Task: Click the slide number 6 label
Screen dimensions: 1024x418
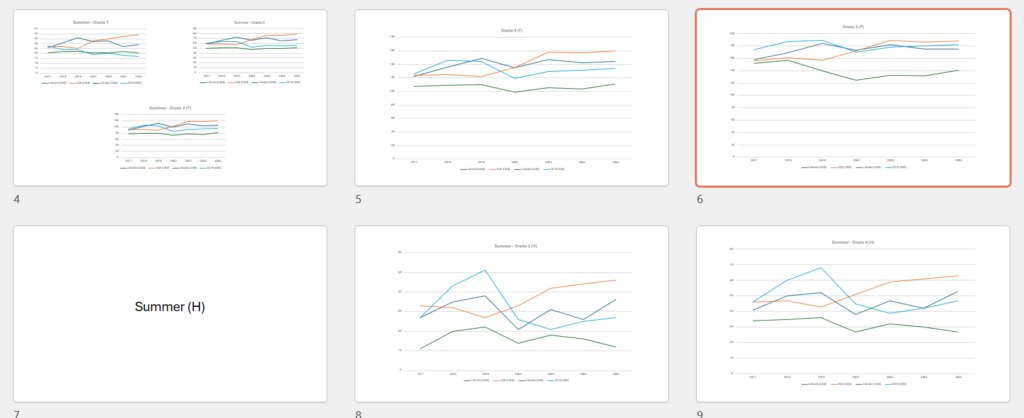Action: 701,200
